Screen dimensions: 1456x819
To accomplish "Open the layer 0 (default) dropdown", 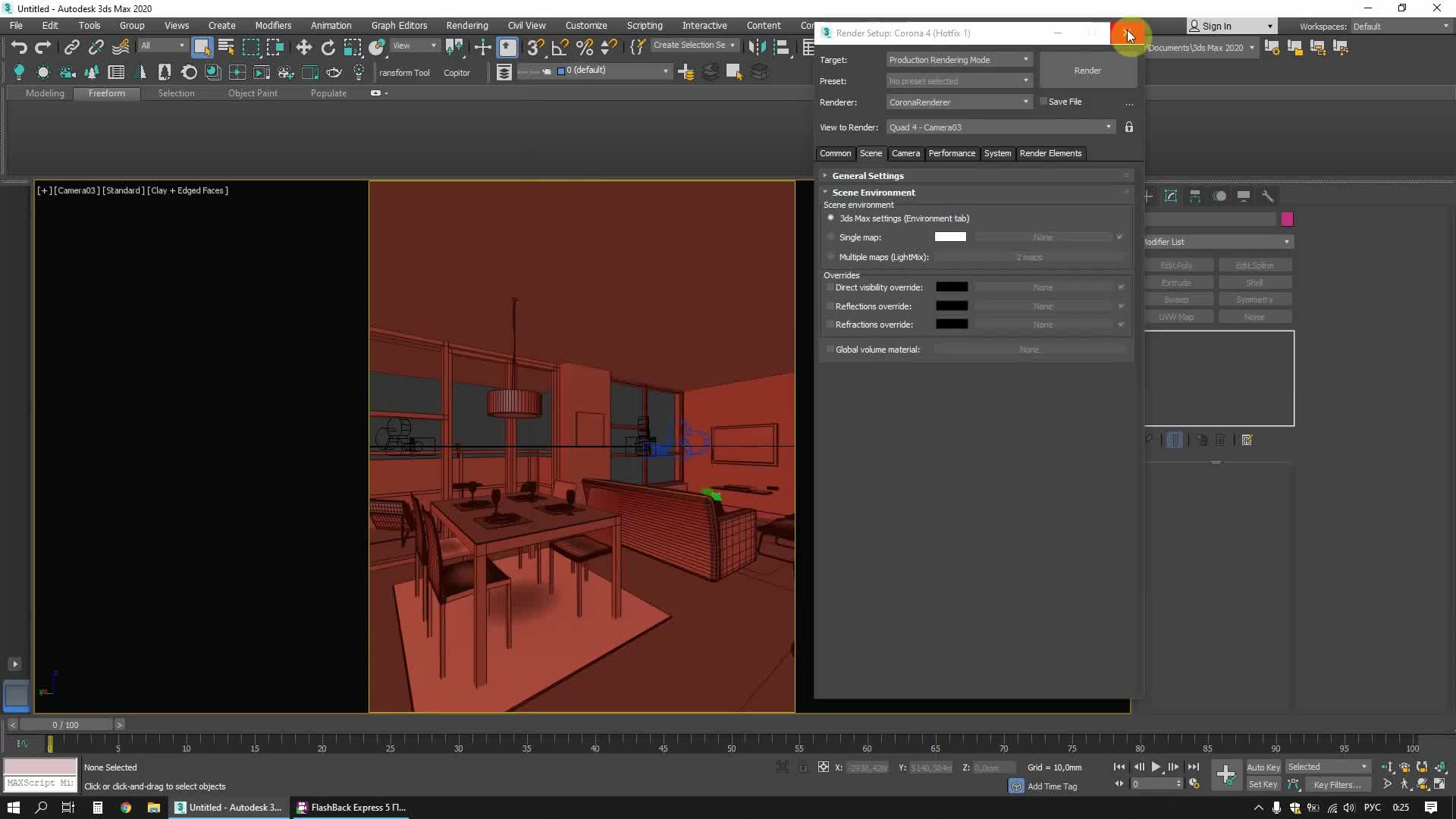I will coord(613,71).
